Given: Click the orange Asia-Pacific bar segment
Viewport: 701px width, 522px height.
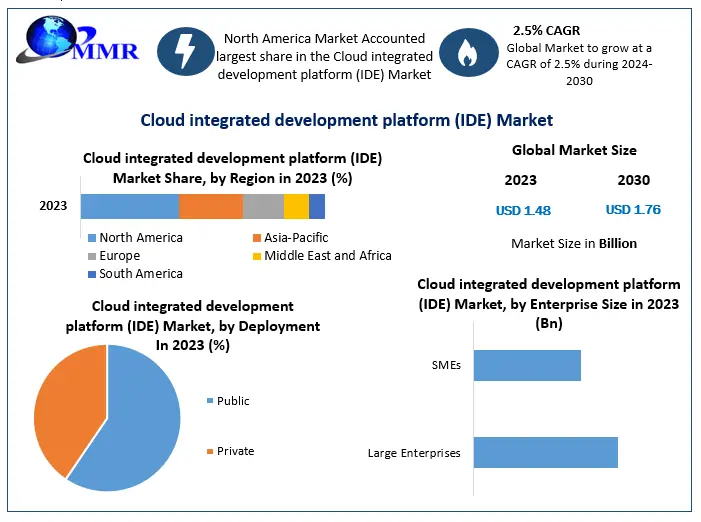Looking at the screenshot, I should click(210, 206).
